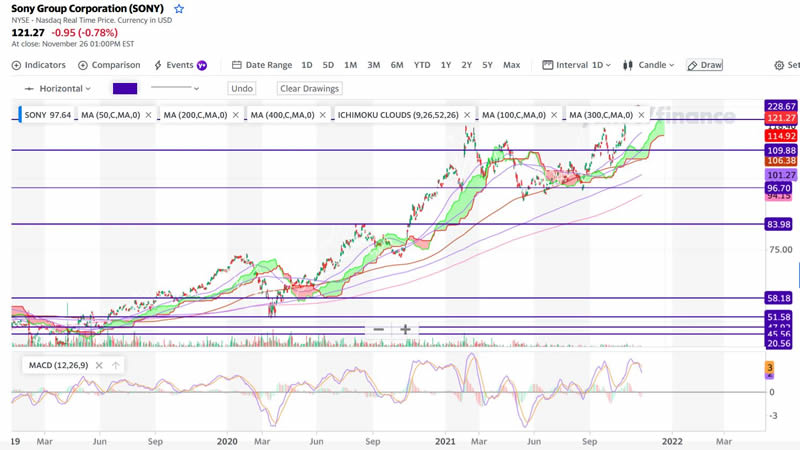The width and height of the screenshot is (800, 450).
Task: Click the Undo button
Action: pos(242,88)
